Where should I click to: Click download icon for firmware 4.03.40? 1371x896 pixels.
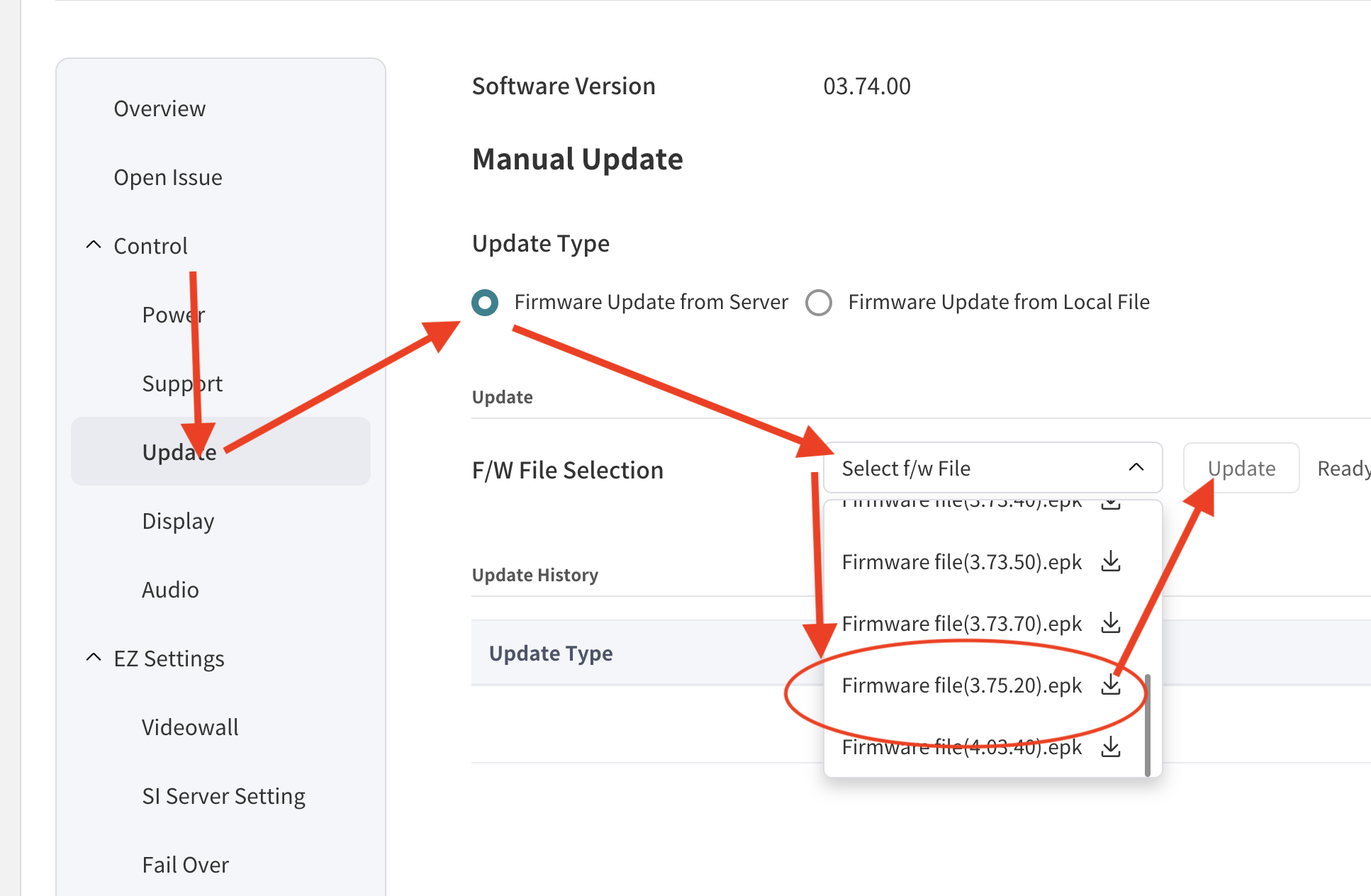1111,747
